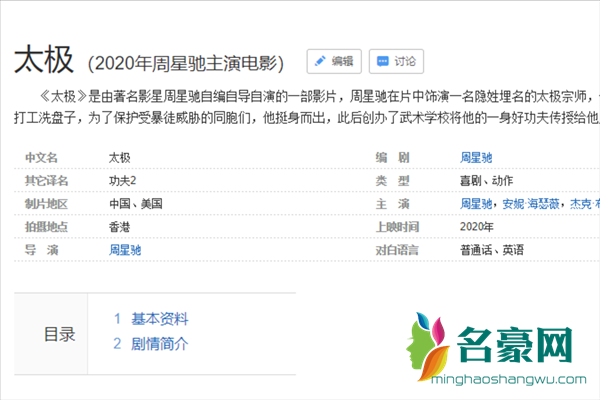Click the 类型 field label

[393, 181]
